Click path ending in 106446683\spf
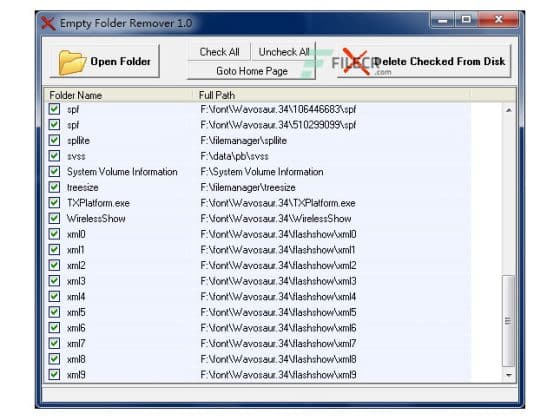This screenshot has width=560, height=420. pyautogui.click(x=278, y=109)
